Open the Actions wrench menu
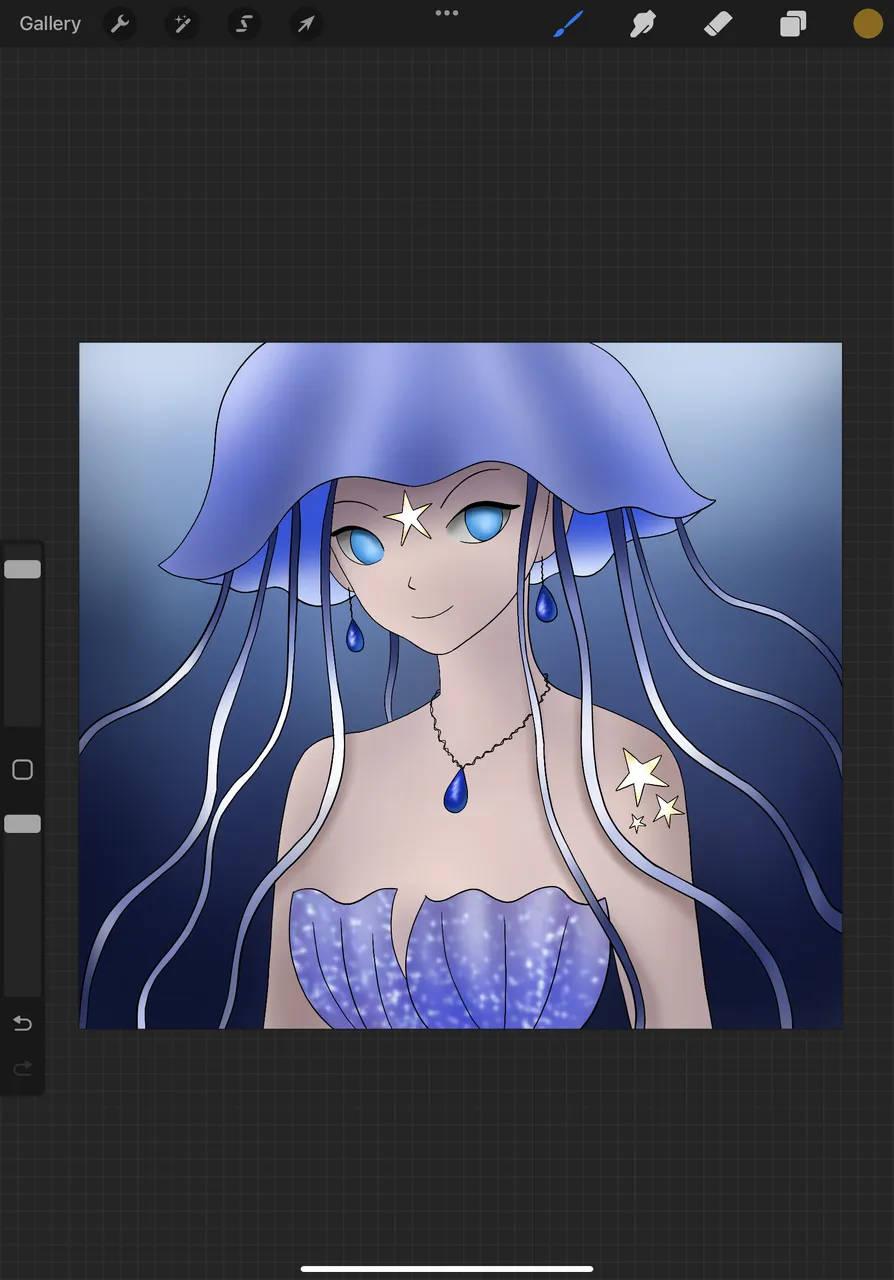 click(120, 24)
